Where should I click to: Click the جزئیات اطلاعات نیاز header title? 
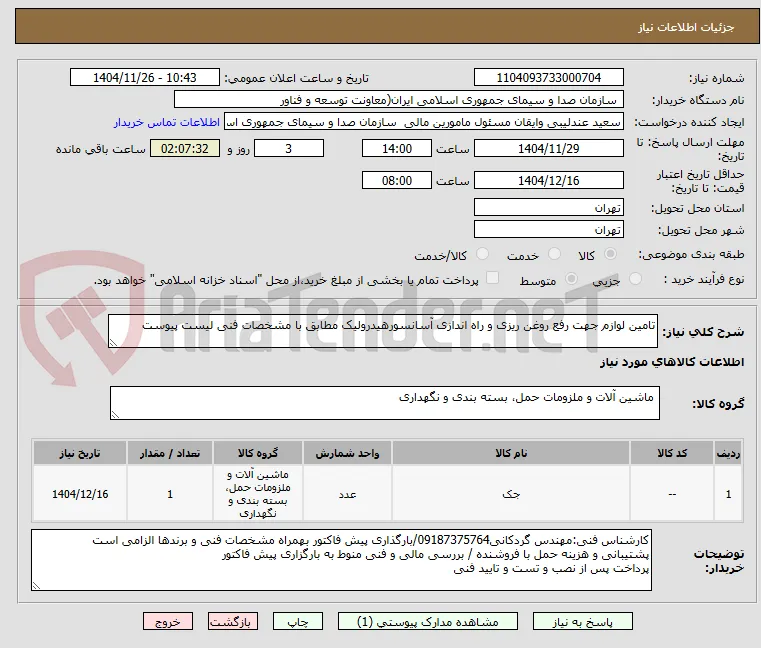(x=686, y=27)
